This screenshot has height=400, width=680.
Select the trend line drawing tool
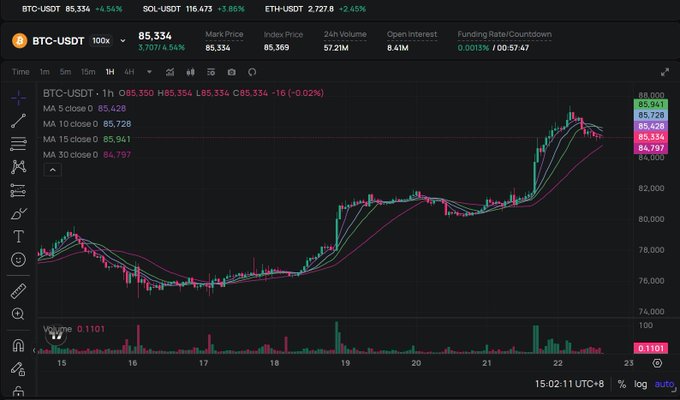18,121
